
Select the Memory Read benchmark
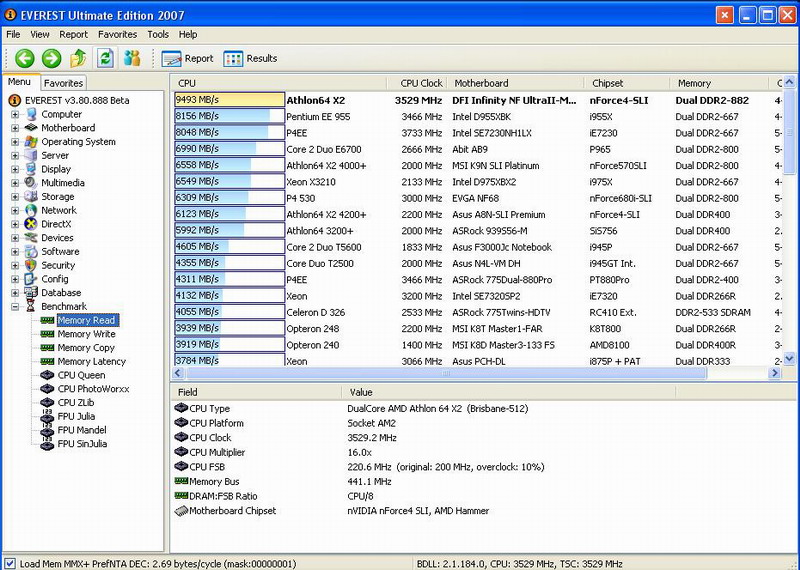coord(87,320)
